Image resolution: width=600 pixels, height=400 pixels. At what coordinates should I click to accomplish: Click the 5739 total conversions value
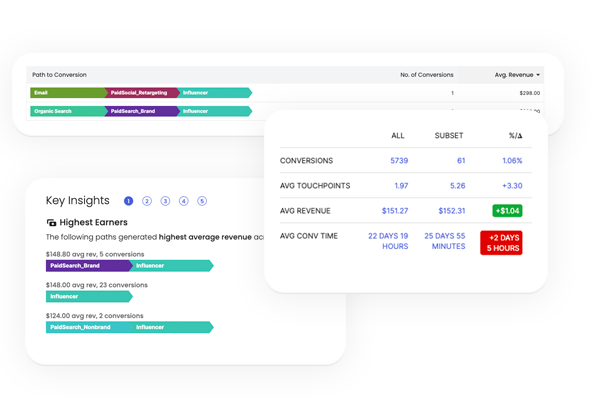[x=399, y=161]
